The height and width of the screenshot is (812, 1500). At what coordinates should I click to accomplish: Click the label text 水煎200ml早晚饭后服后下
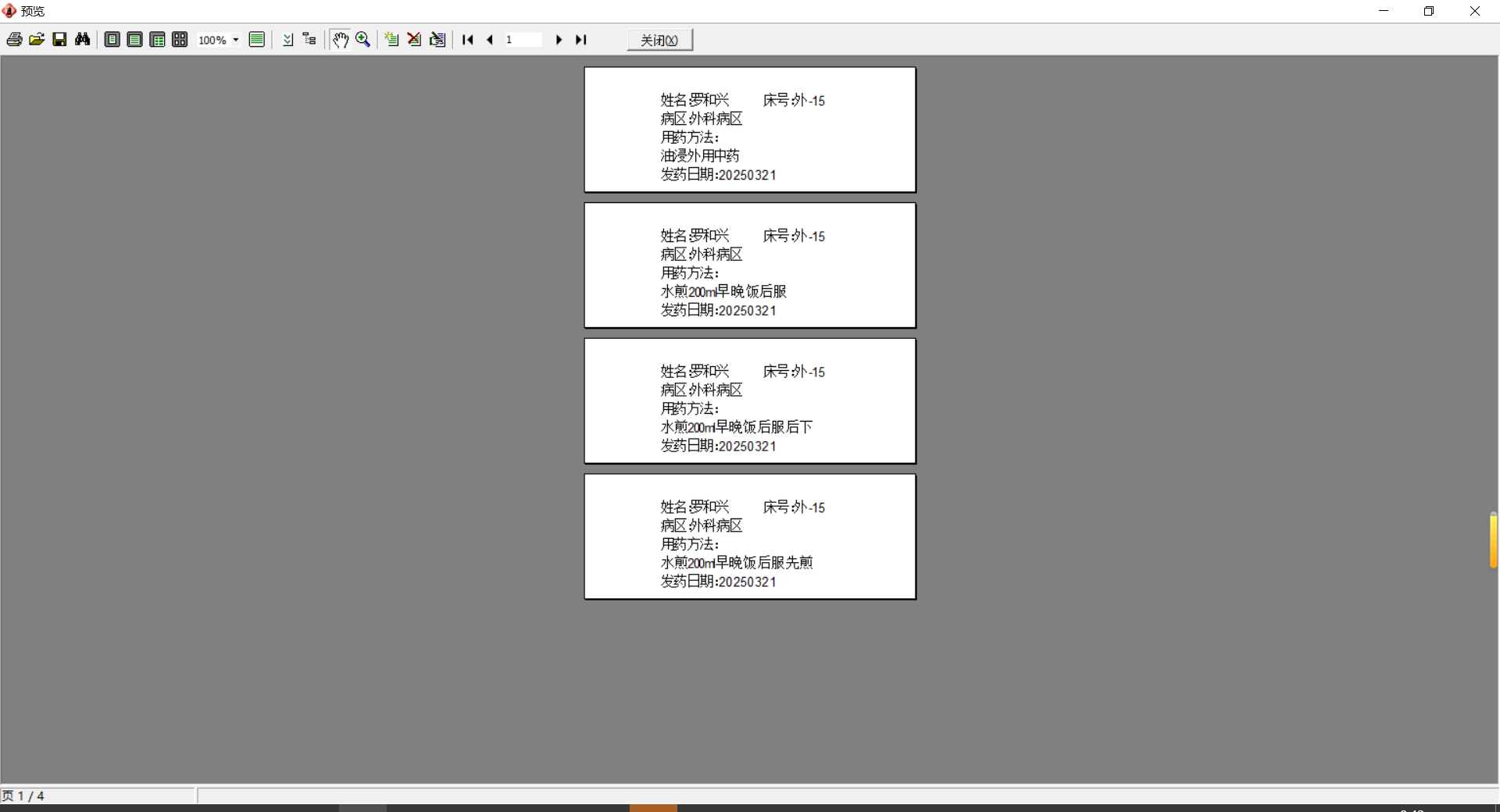pyautogui.click(x=737, y=427)
